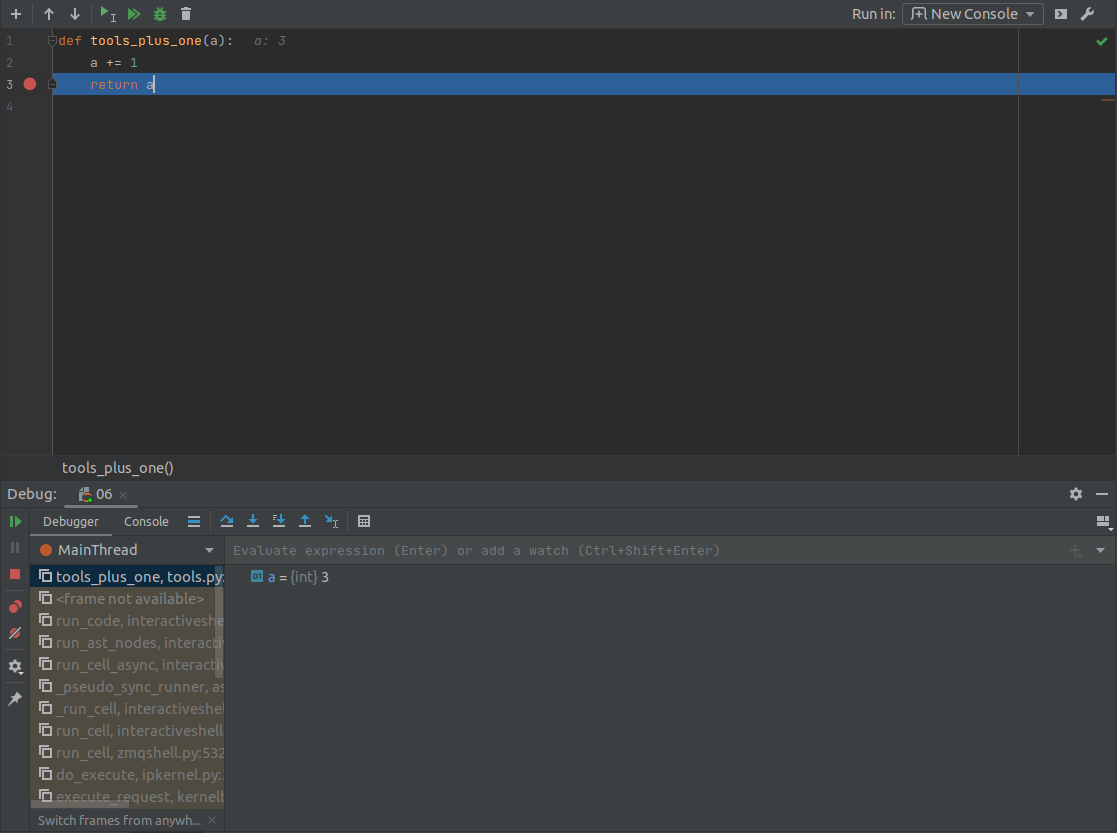The image size is (1117, 833).
Task: Delete the cell using the trash icon
Action: (x=186, y=14)
